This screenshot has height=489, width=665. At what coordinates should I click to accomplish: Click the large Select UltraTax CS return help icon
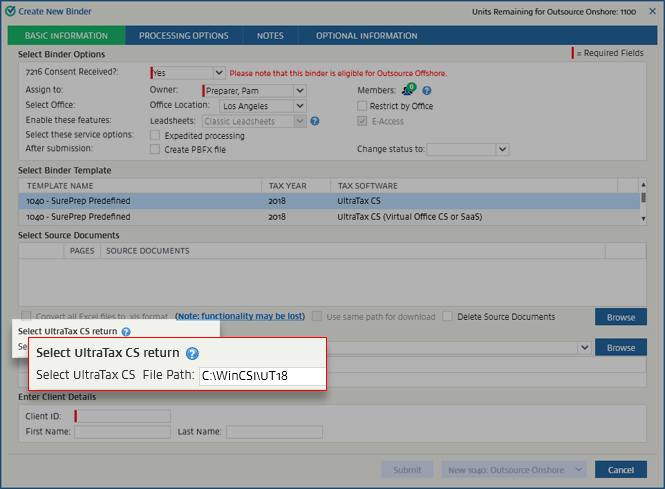[x=192, y=353]
